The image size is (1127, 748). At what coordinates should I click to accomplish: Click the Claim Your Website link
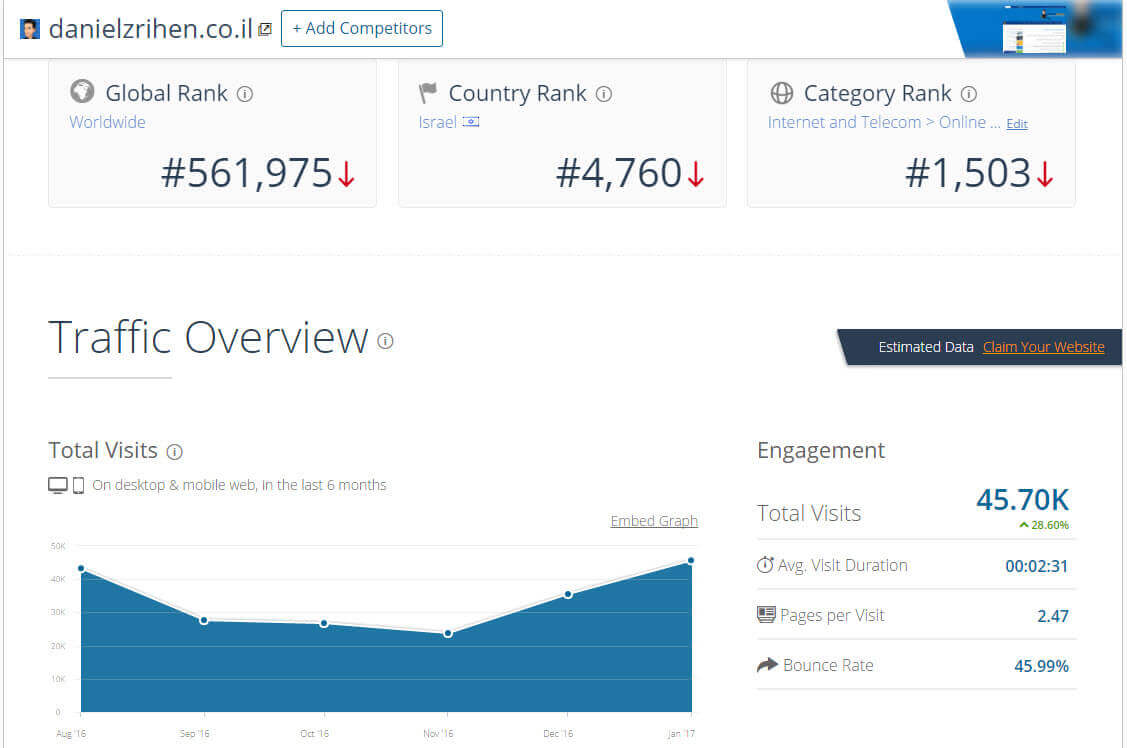tap(1043, 347)
